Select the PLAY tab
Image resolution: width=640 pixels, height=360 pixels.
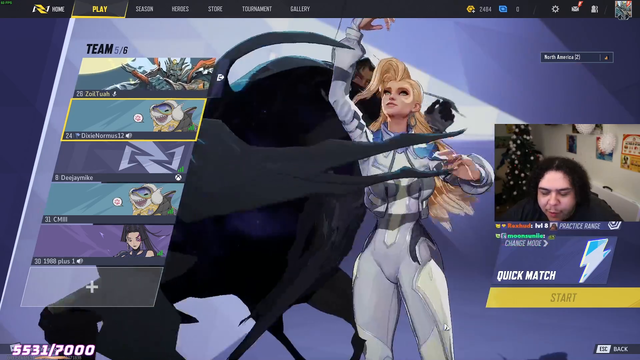pyautogui.click(x=100, y=9)
